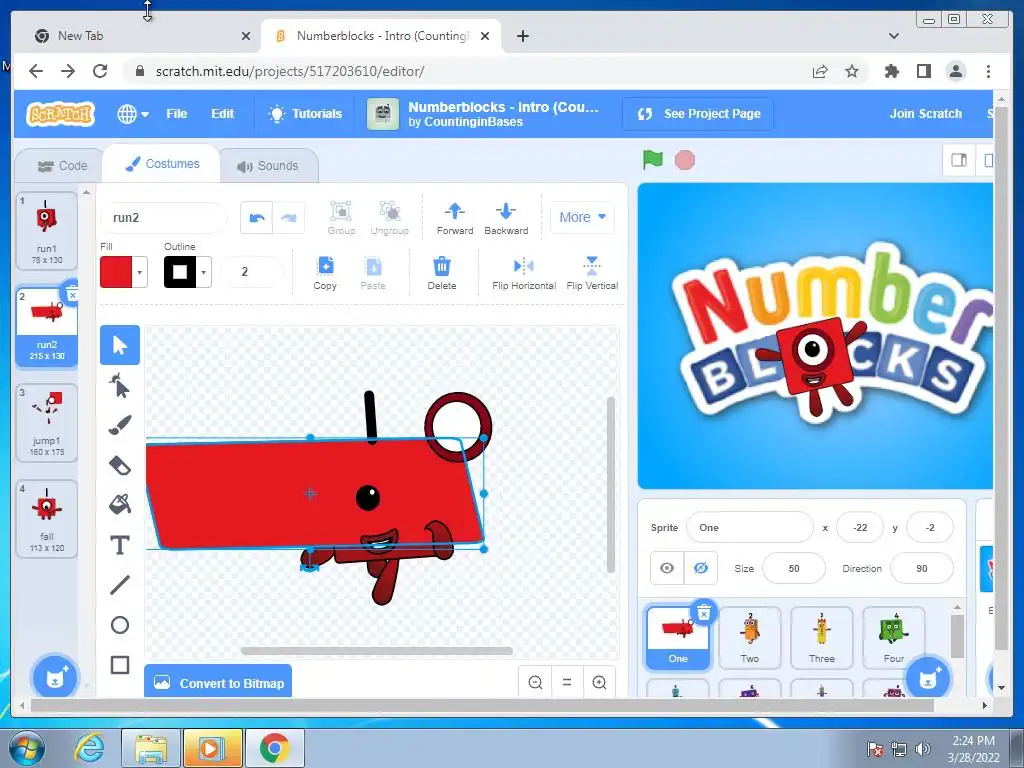Click the sprite Size field
Viewport: 1024px width, 768px height.
click(793, 568)
